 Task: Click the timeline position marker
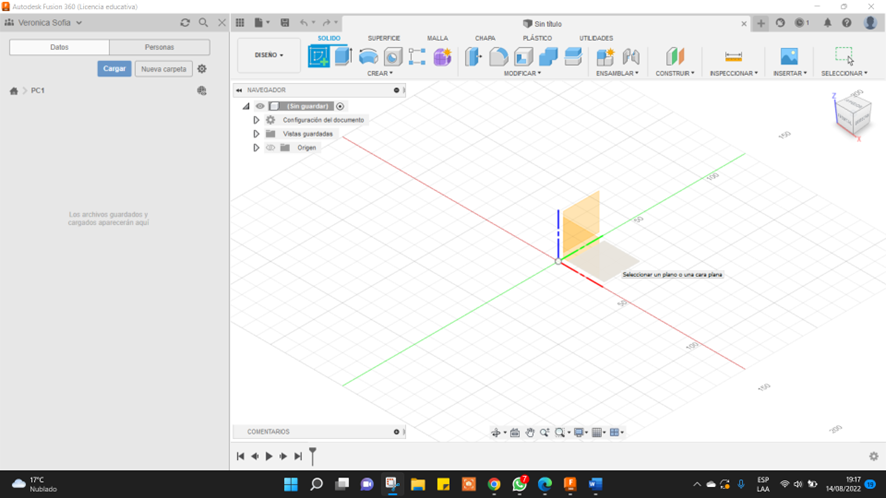pos(312,456)
